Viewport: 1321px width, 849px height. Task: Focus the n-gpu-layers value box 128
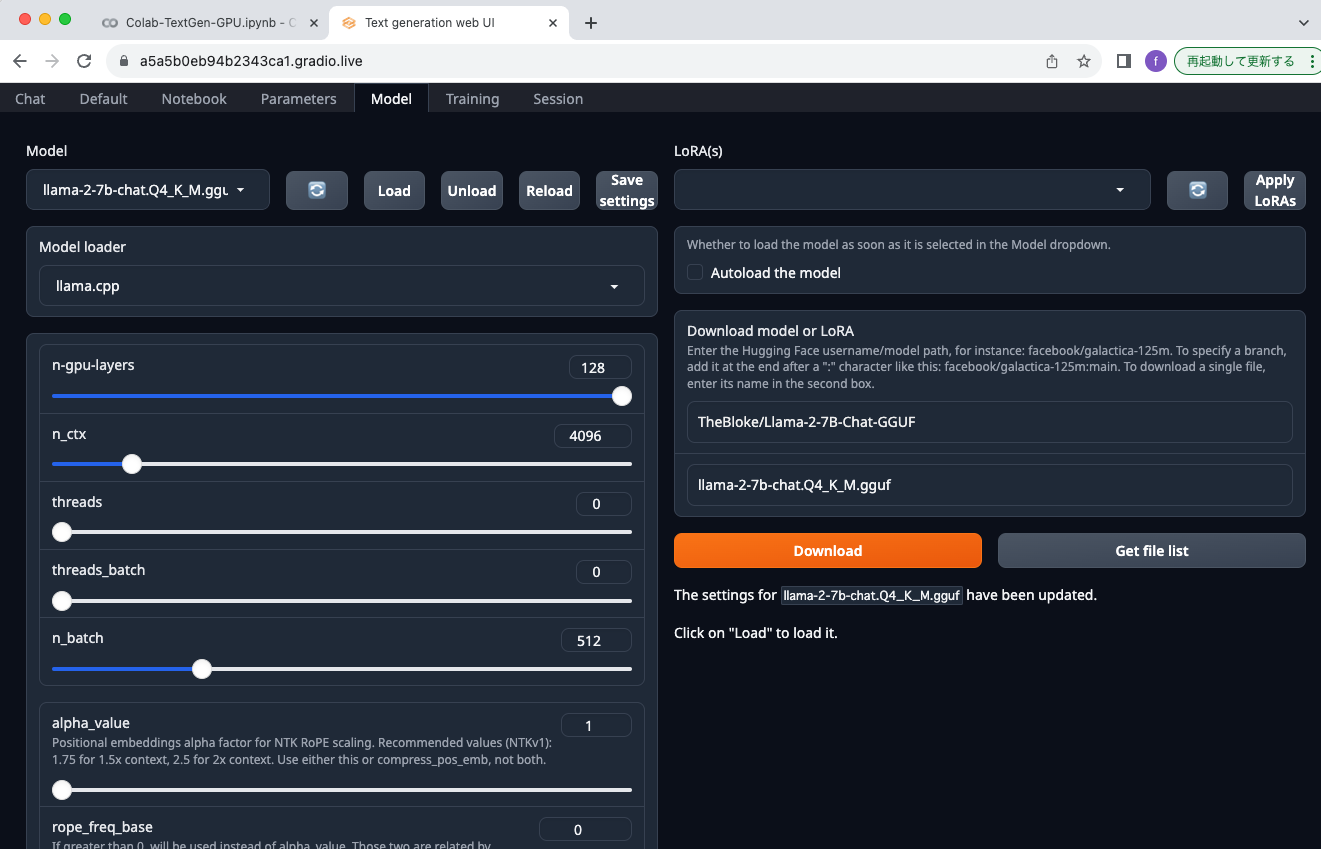pos(600,367)
